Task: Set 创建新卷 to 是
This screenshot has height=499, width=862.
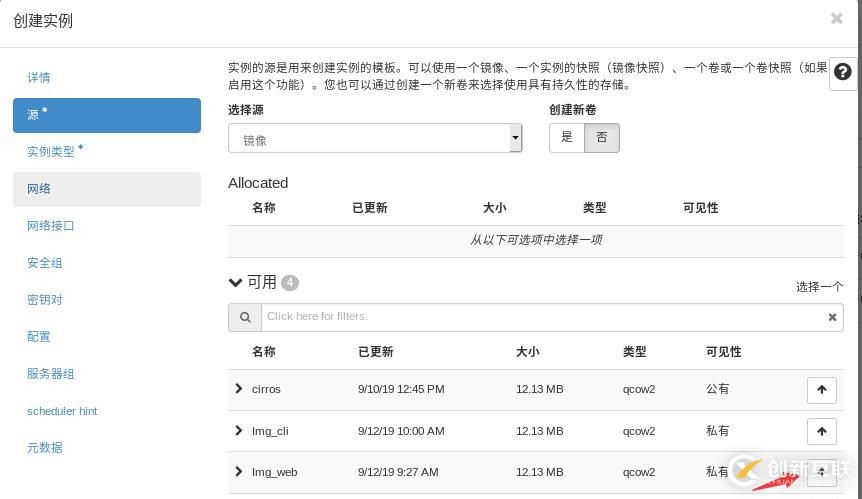Action: point(567,138)
